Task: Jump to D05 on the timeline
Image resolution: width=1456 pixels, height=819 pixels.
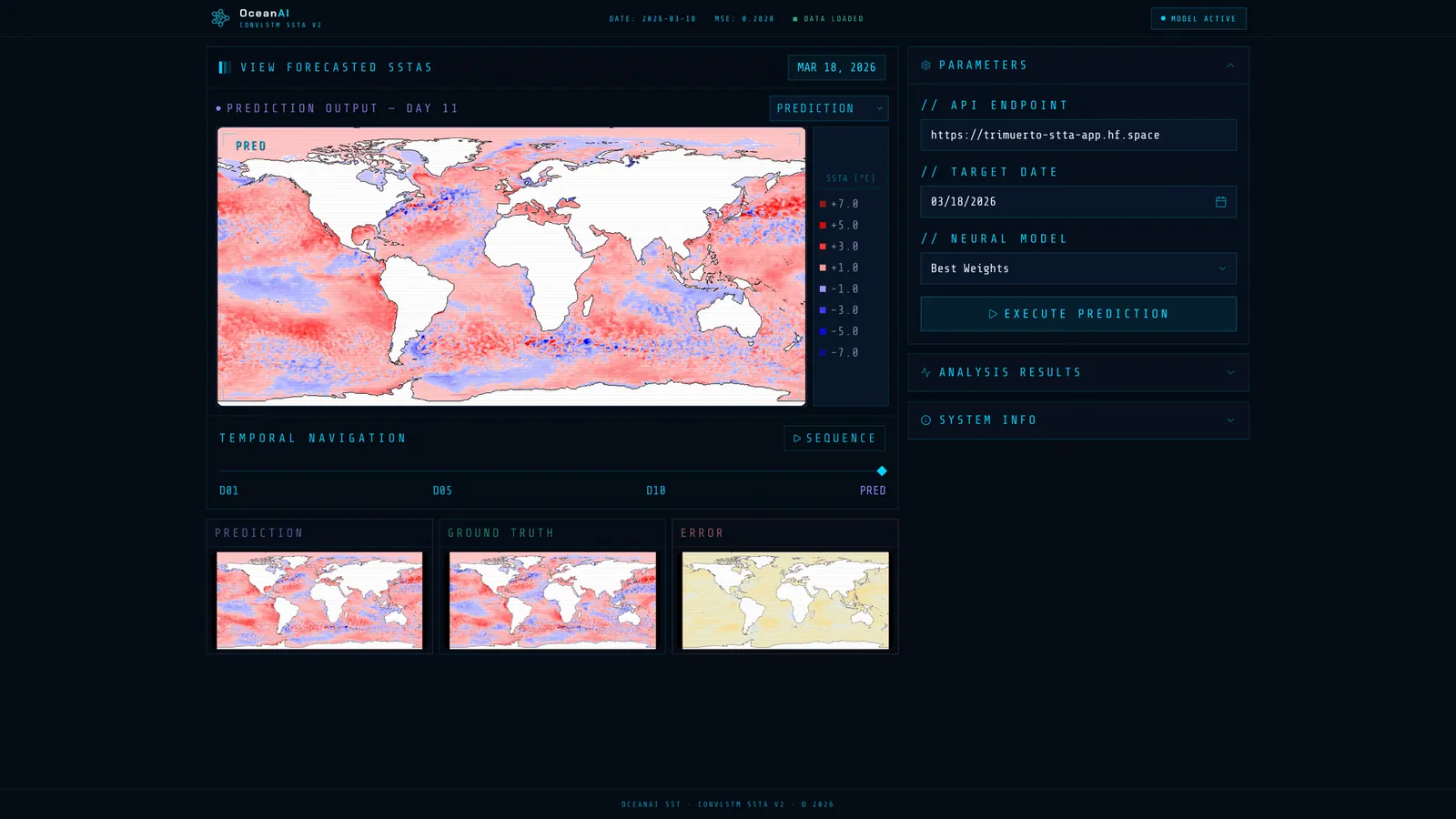Action: [x=442, y=490]
